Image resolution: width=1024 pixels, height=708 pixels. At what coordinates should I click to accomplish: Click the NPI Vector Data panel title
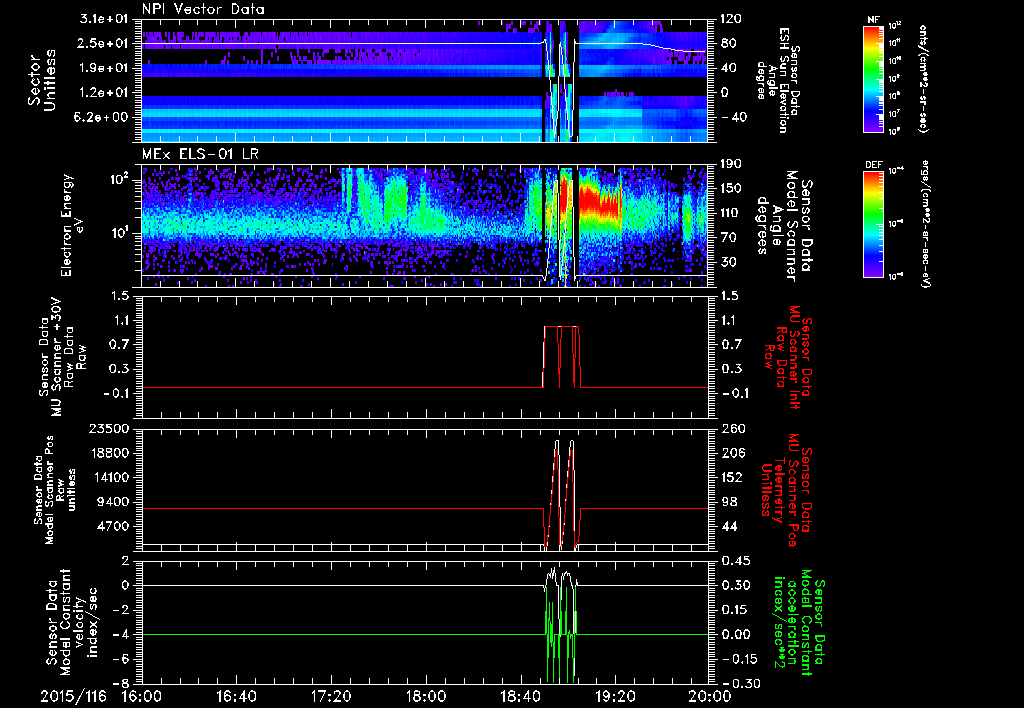tap(203, 9)
